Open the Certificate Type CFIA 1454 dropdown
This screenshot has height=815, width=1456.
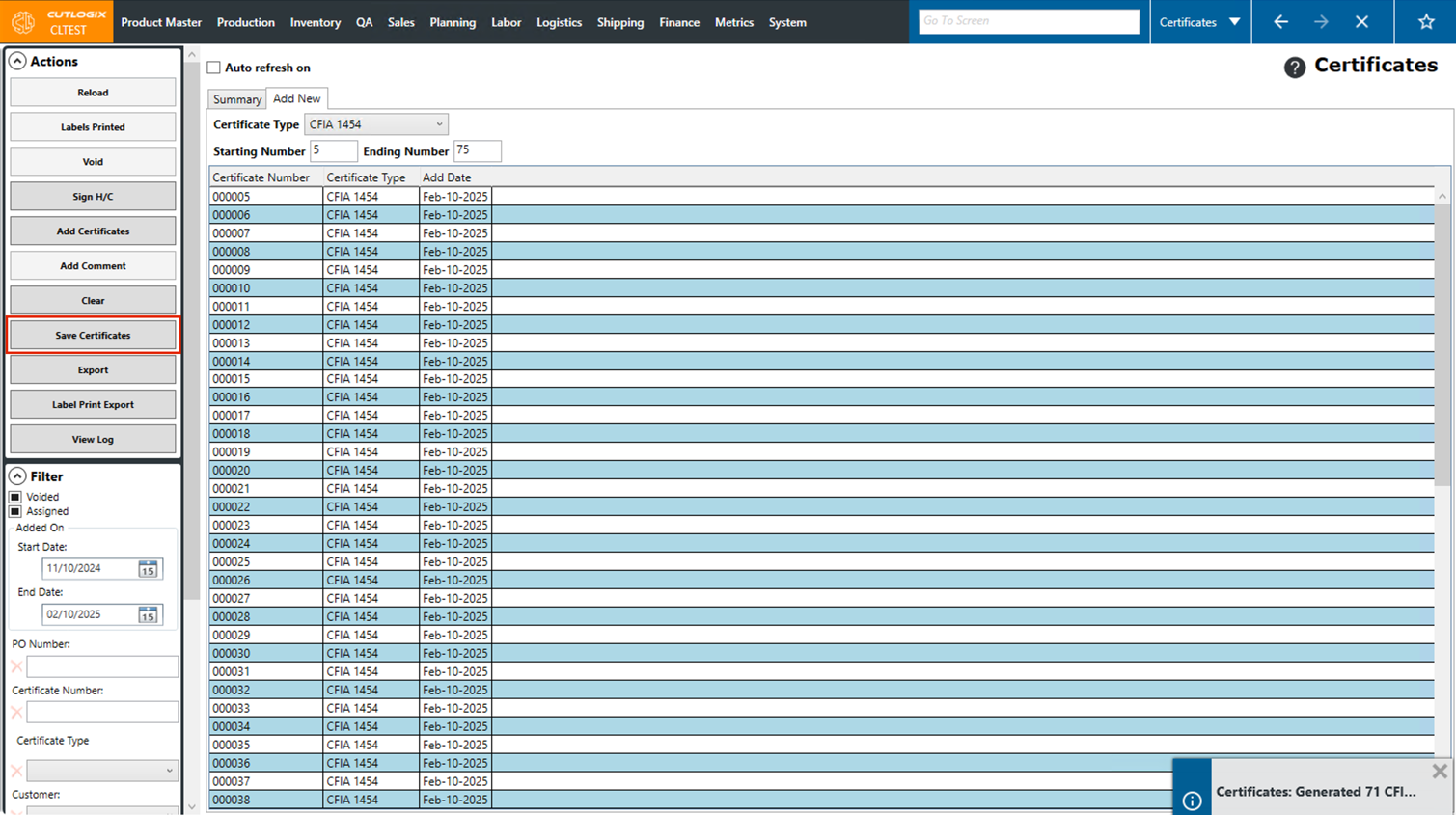pos(375,124)
